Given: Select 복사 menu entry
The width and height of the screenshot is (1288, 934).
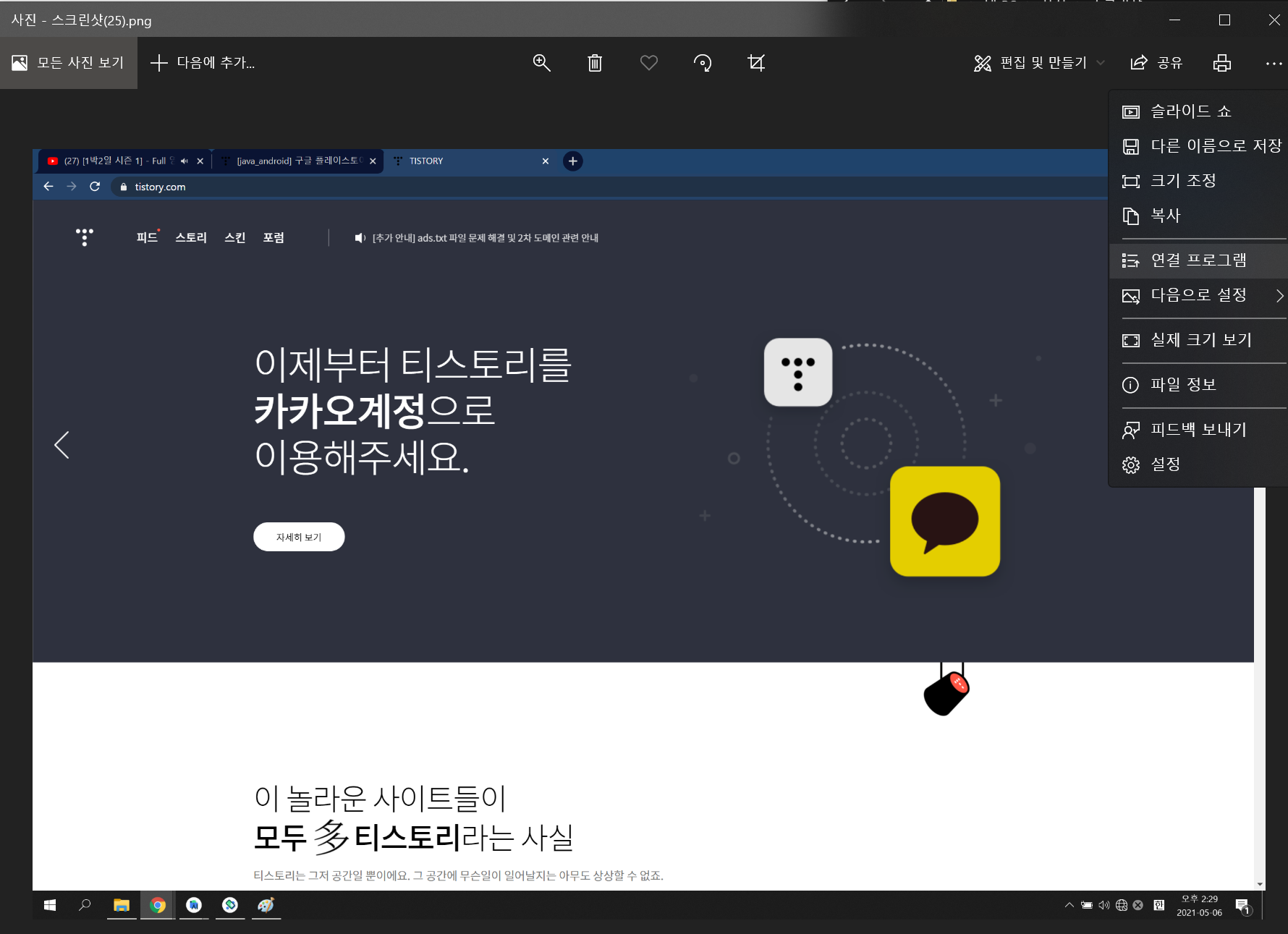Looking at the screenshot, I should pyautogui.click(x=1198, y=216).
